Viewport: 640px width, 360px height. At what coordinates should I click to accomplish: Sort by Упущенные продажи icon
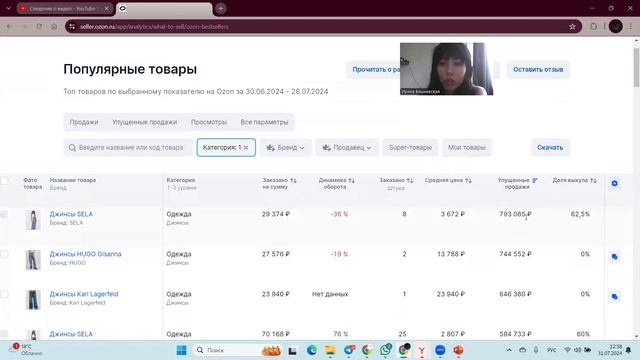pos(535,180)
